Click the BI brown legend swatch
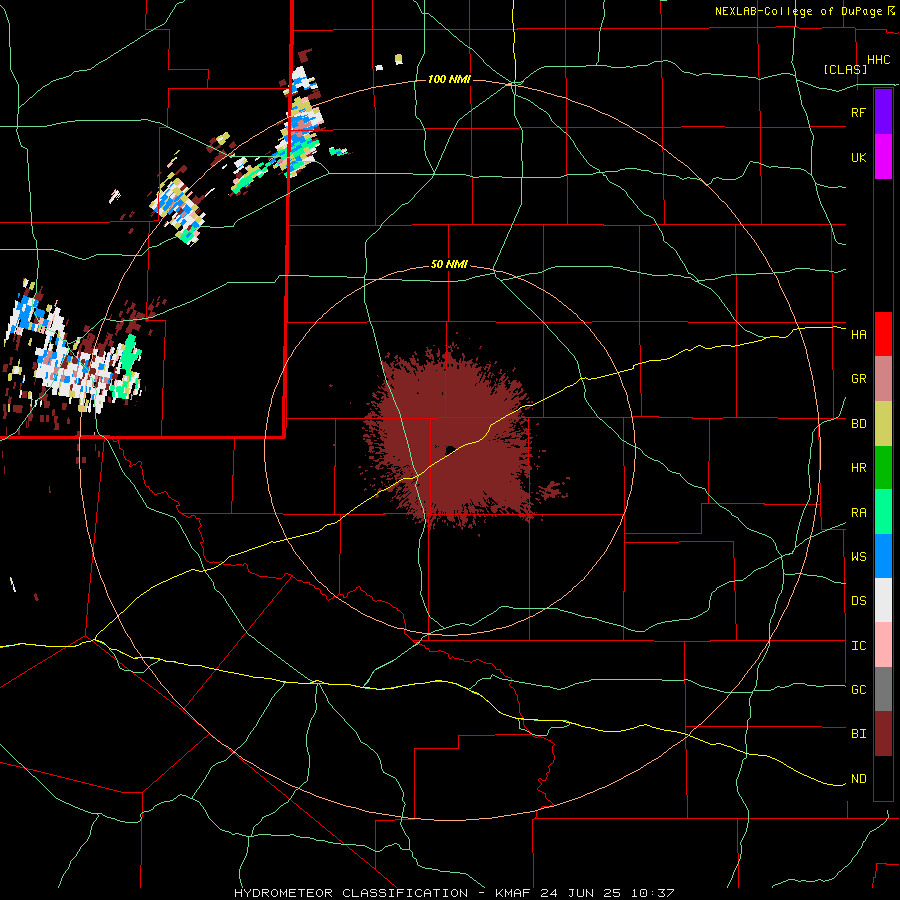The width and height of the screenshot is (900, 900). pyautogui.click(x=883, y=734)
